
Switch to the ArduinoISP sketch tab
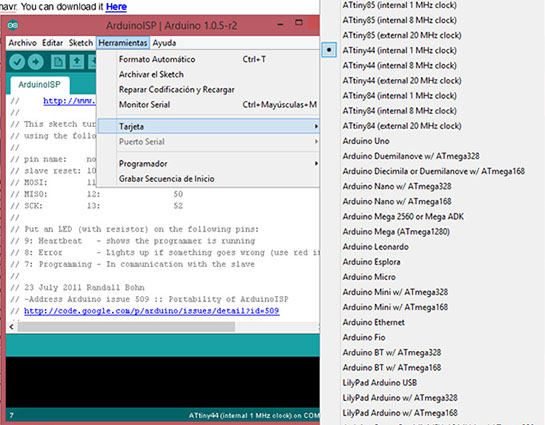[x=40, y=84]
